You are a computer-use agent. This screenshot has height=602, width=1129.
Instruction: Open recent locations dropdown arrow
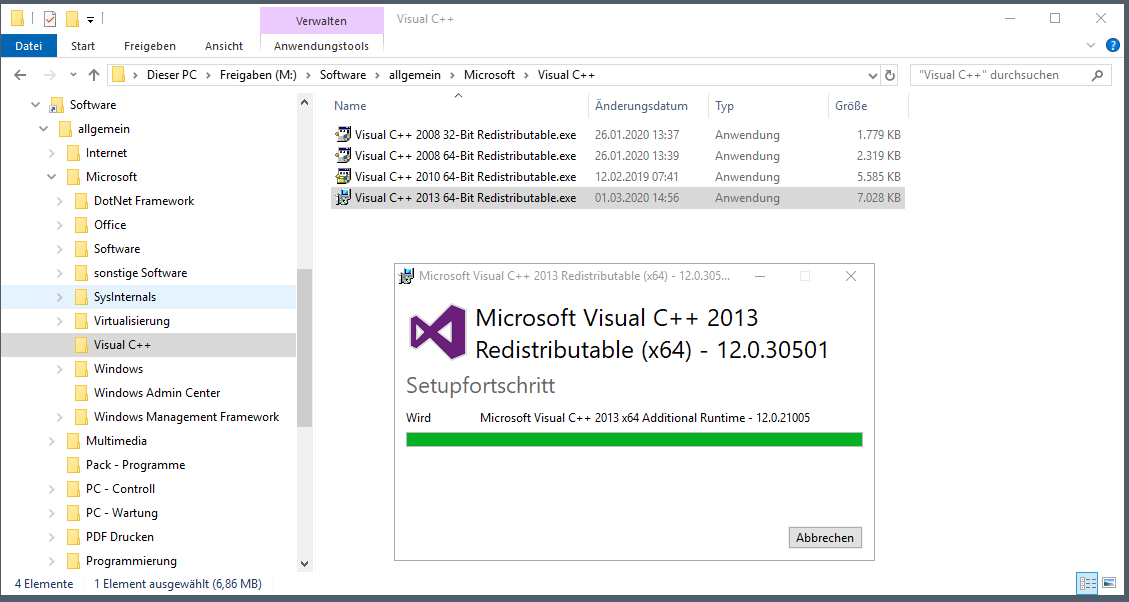tap(73, 75)
